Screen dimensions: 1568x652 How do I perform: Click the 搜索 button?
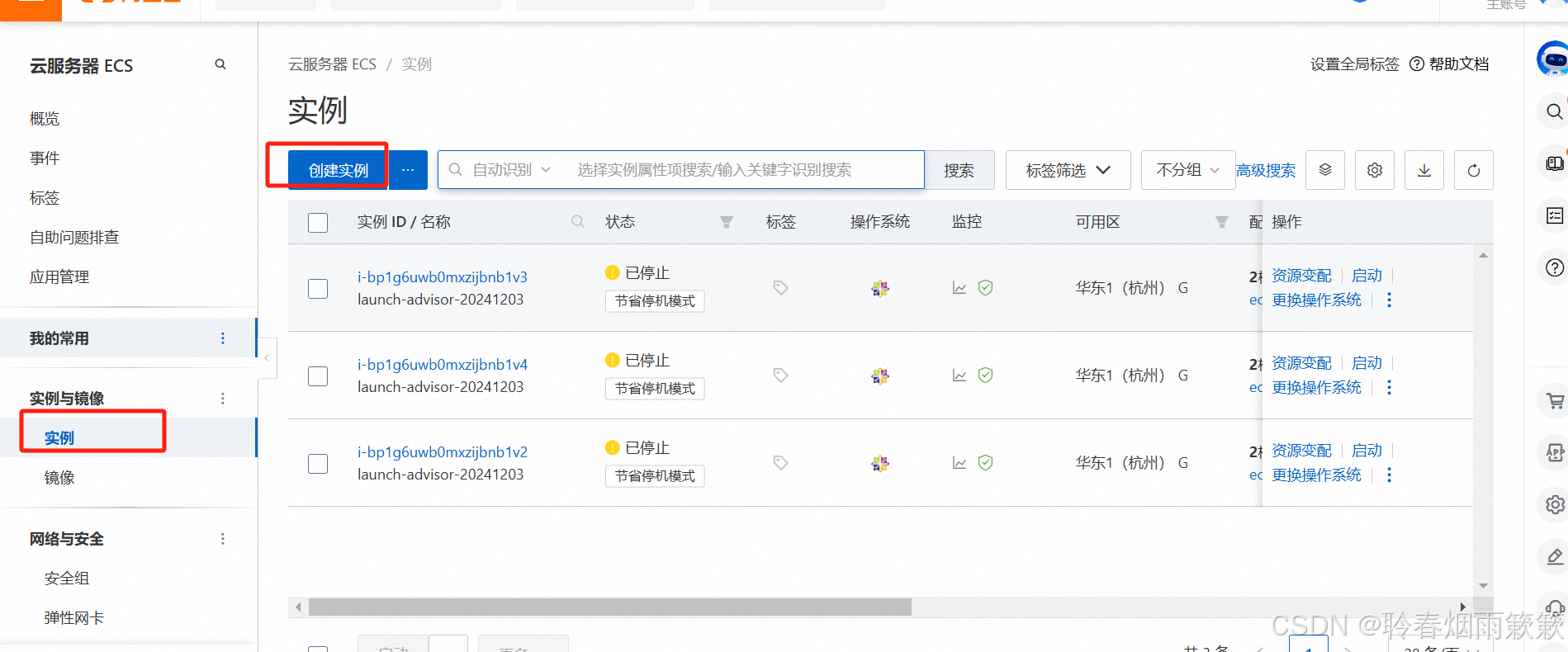coord(959,170)
